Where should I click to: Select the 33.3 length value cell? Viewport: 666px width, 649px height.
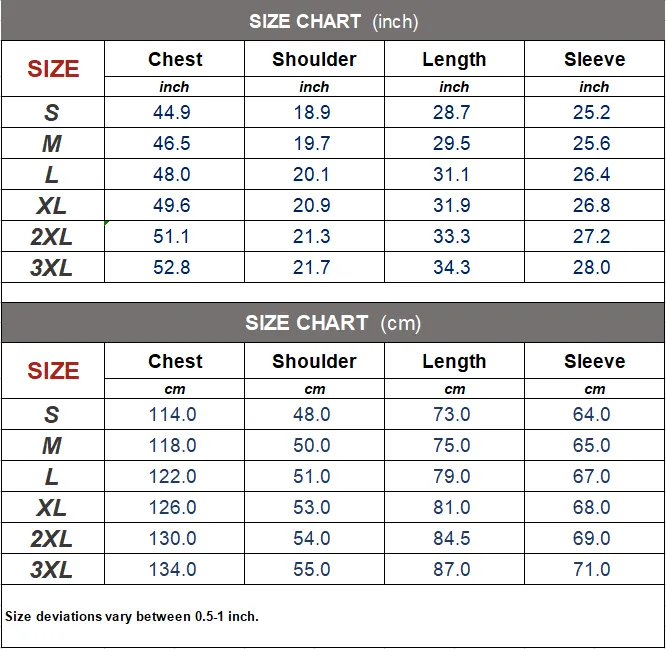pos(452,237)
